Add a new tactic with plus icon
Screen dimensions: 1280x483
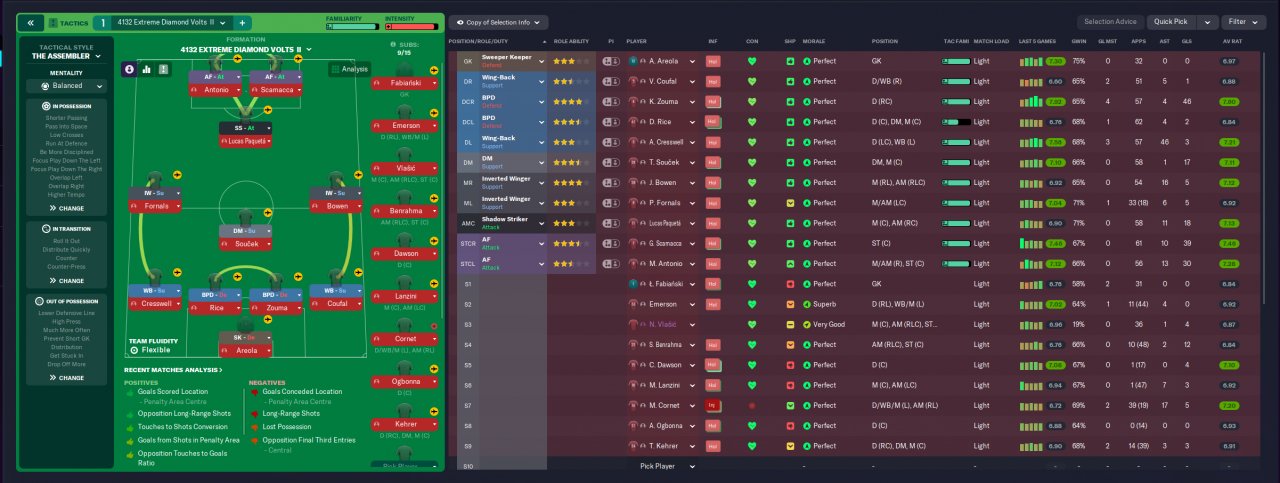coord(243,22)
